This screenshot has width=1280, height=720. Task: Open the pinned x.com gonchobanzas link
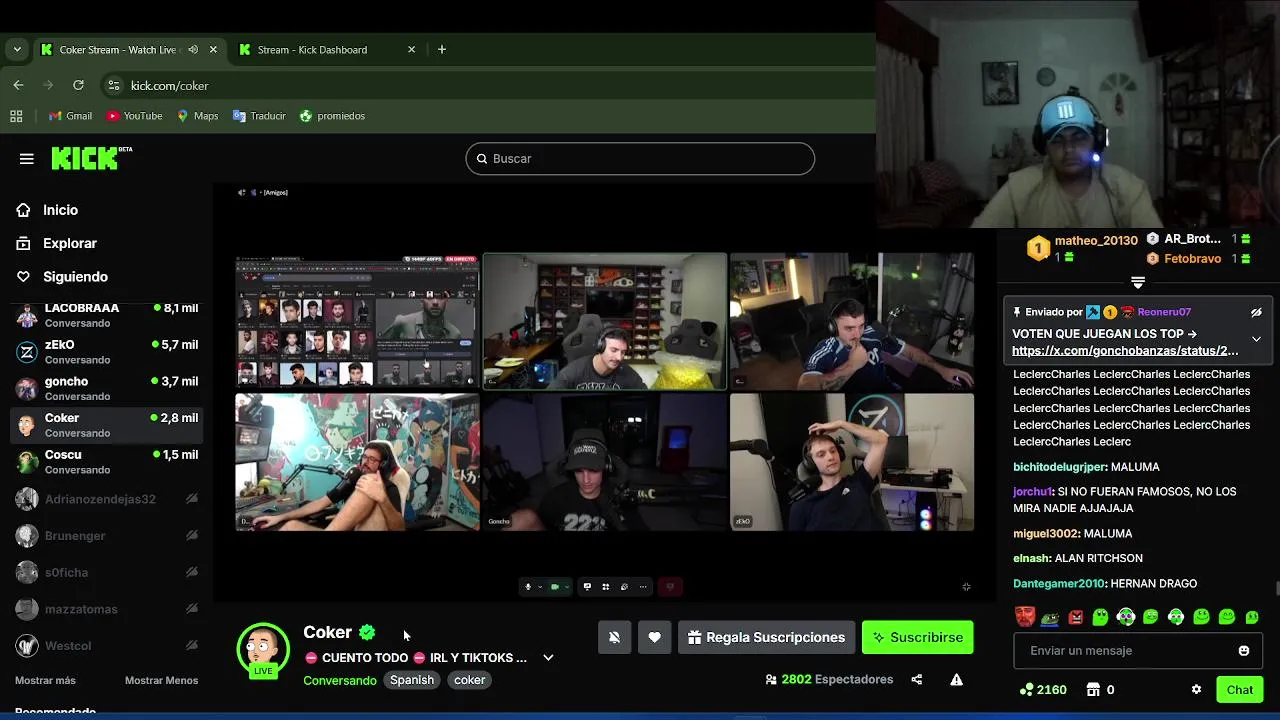tap(1125, 351)
